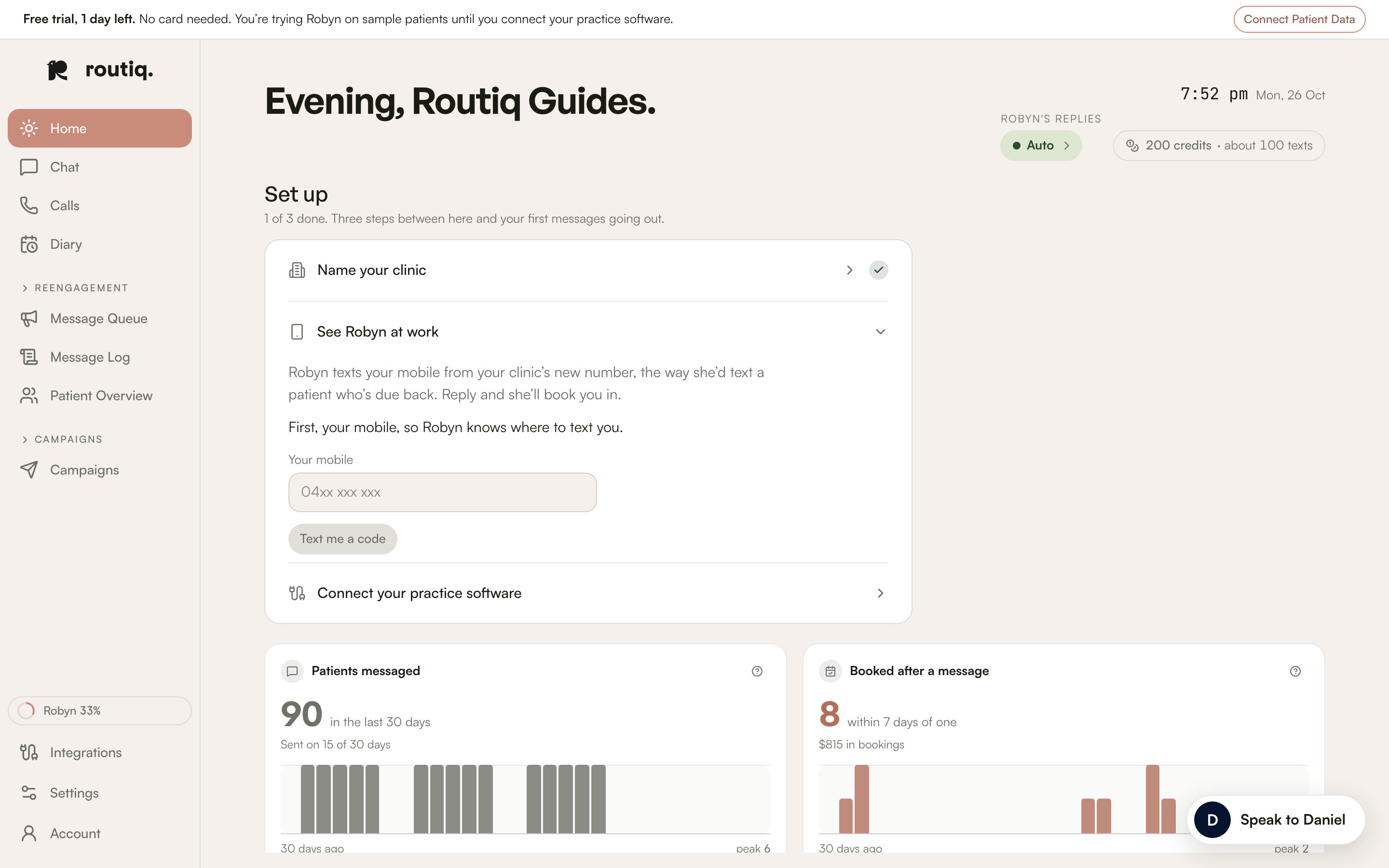Click the Booked after a message bar chart
The height and width of the screenshot is (868, 1389).
click(1063, 799)
